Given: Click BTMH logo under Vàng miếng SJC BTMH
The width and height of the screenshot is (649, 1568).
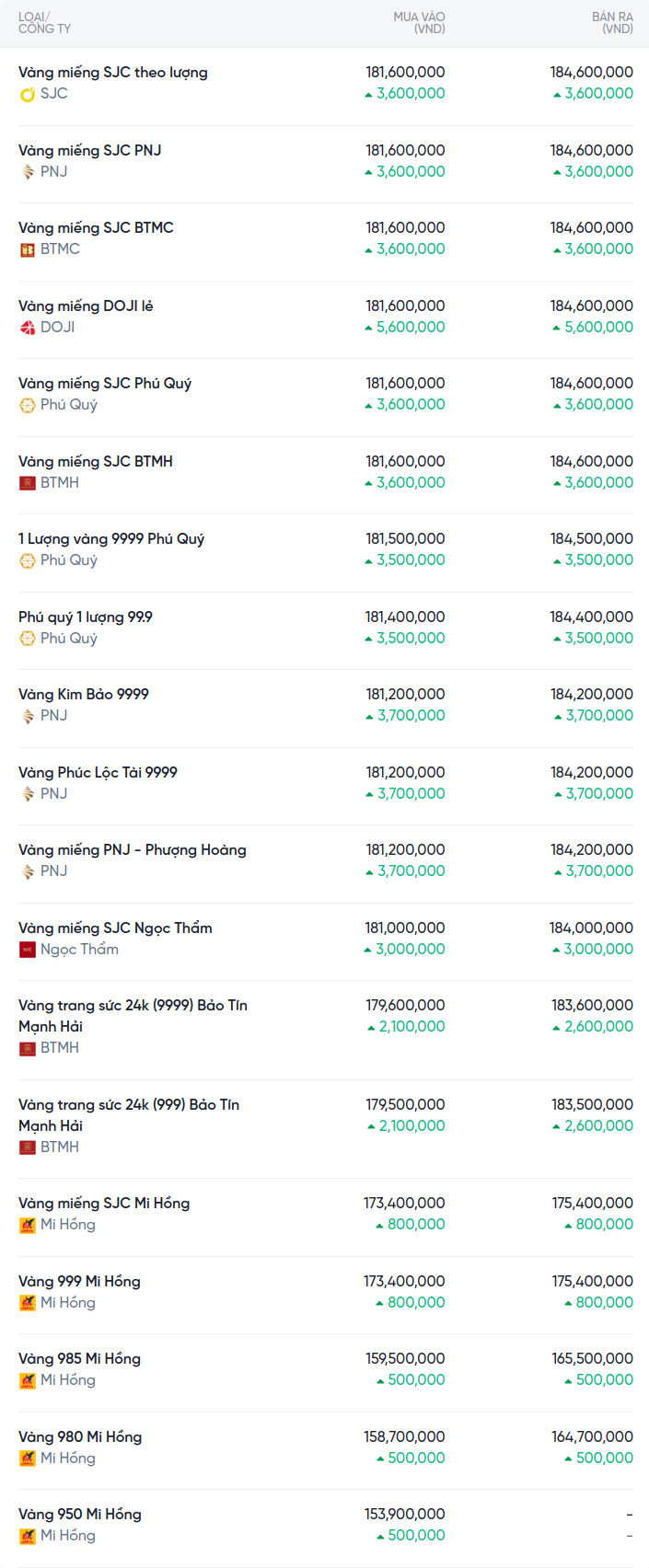Looking at the screenshot, I should click(x=28, y=483).
